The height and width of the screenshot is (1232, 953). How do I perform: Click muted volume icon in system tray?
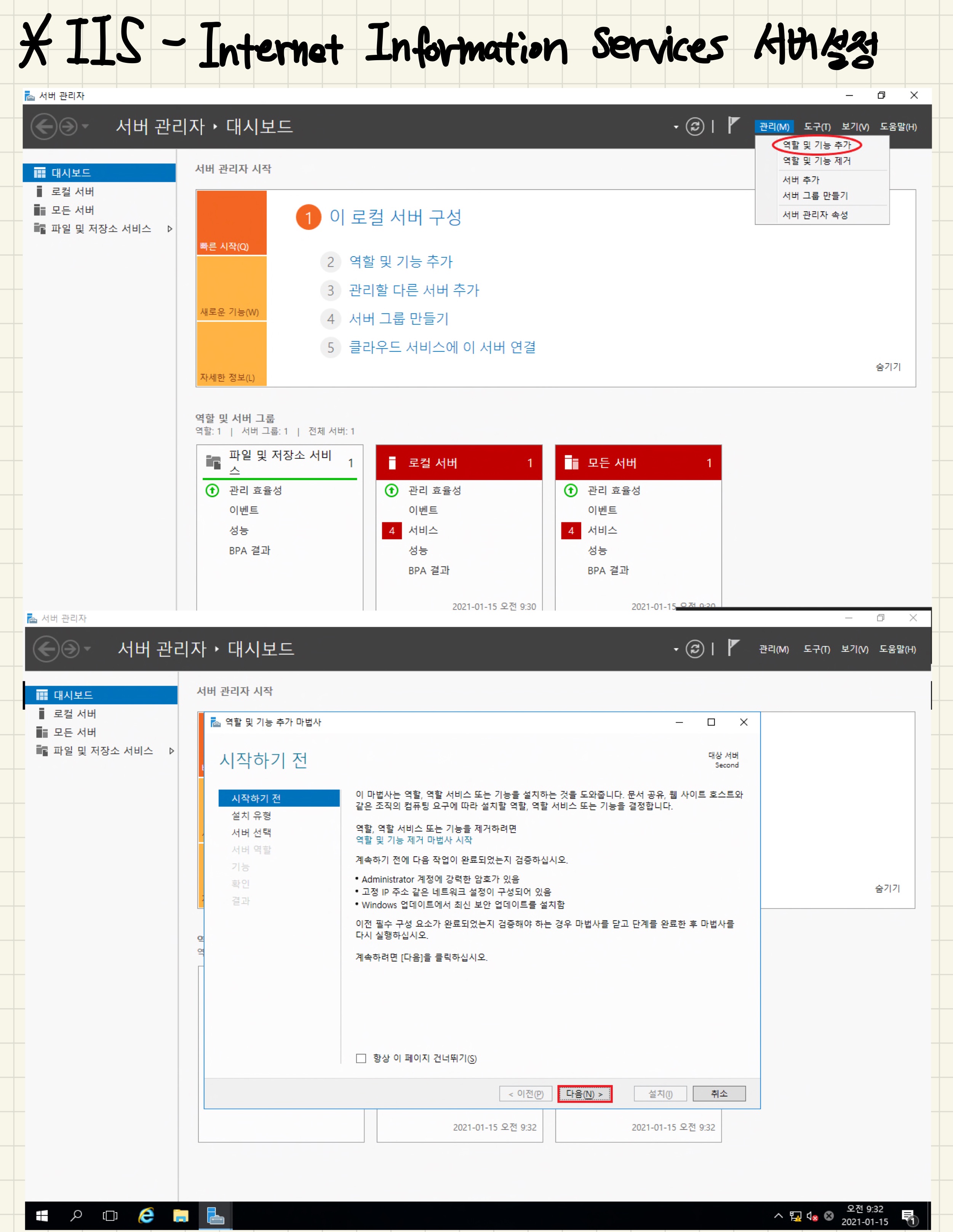(812, 1216)
